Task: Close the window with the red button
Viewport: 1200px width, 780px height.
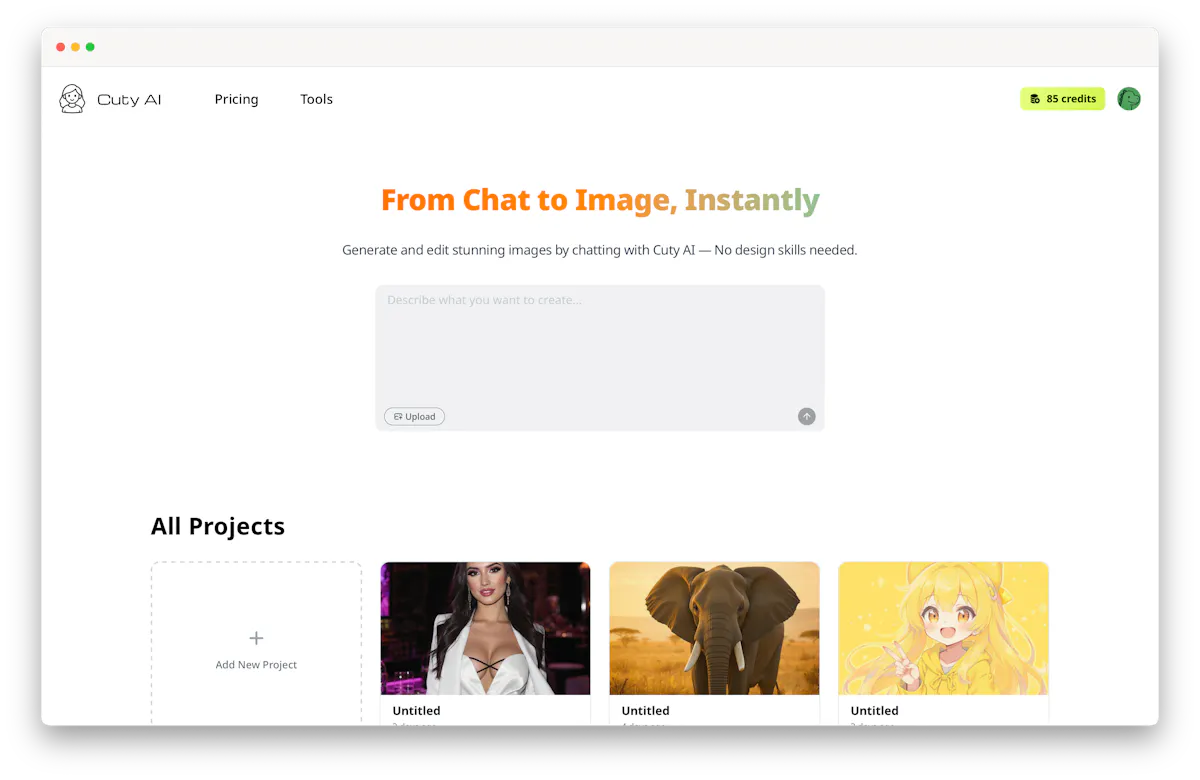Action: point(61,47)
